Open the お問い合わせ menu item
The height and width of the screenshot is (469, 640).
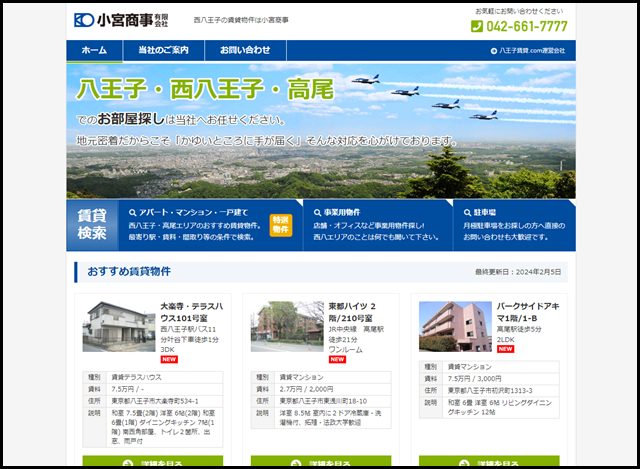coord(245,50)
